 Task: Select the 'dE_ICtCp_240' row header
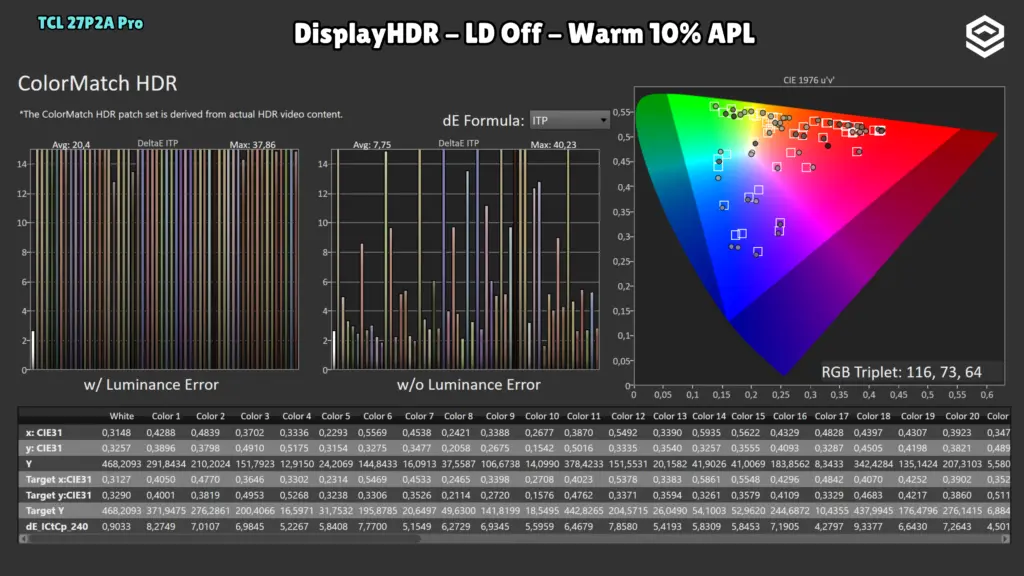(57, 526)
